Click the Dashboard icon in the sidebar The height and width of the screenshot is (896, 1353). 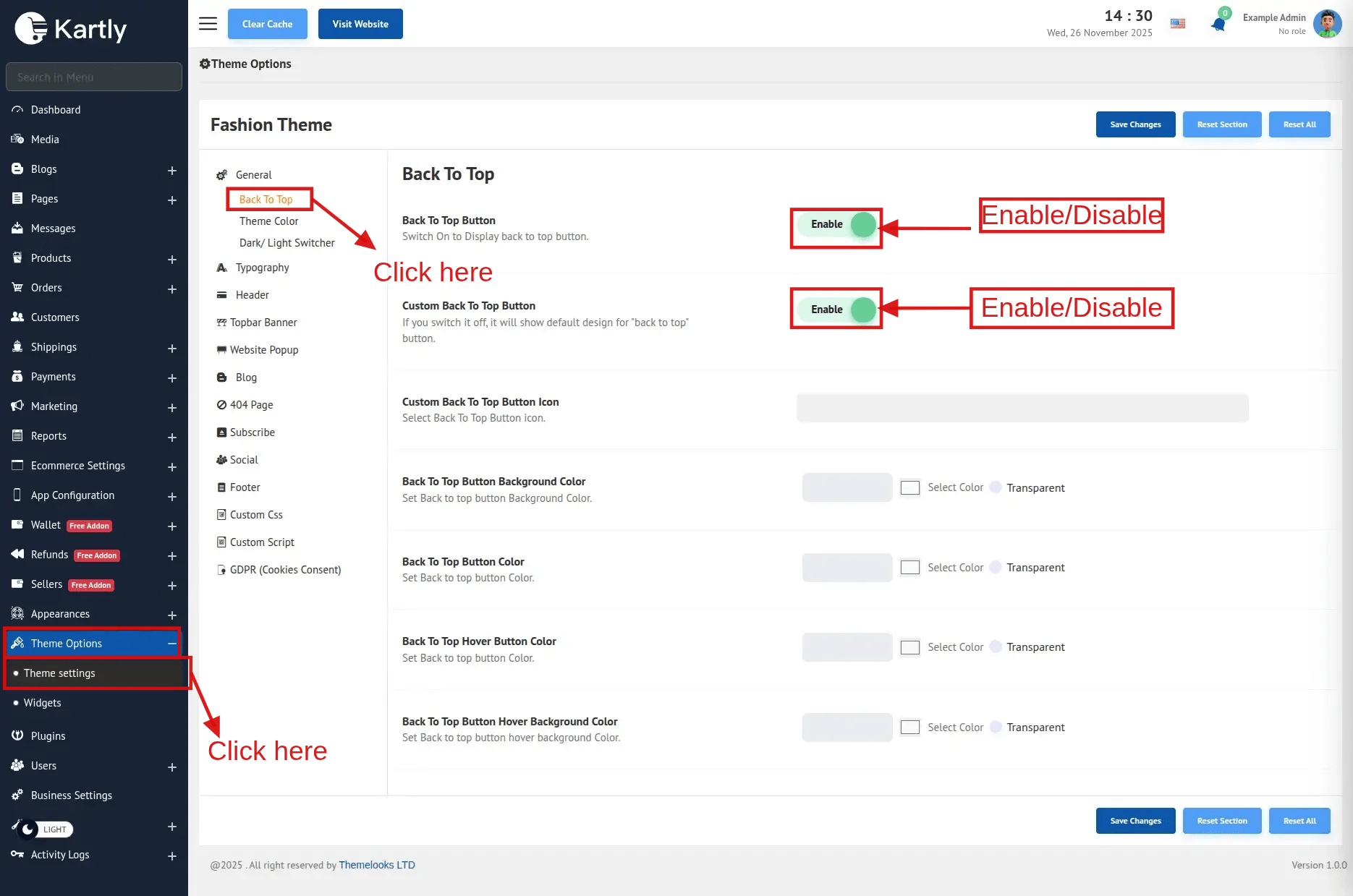point(17,110)
